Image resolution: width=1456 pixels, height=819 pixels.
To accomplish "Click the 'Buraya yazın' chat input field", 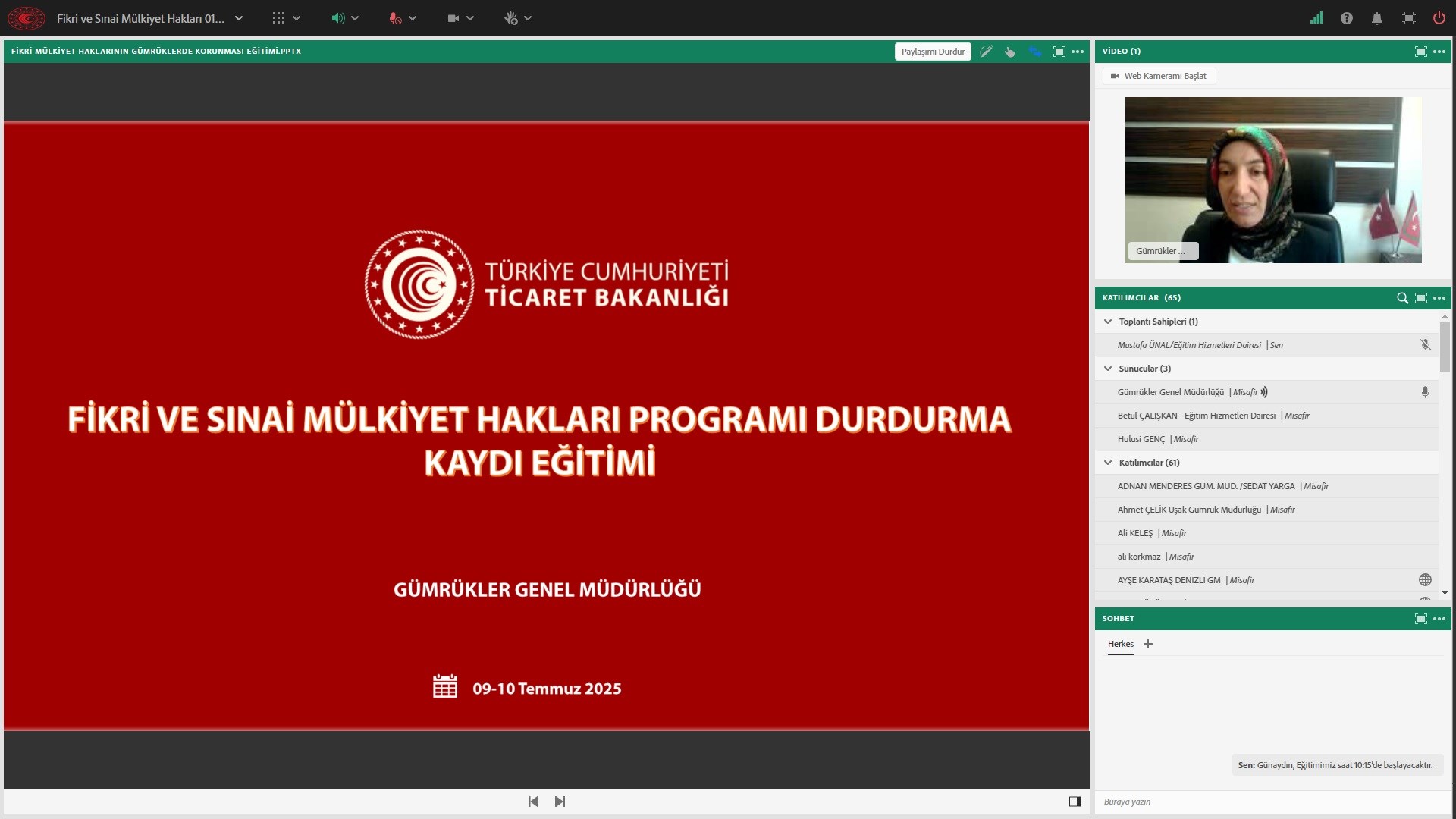I will click(x=1272, y=802).
